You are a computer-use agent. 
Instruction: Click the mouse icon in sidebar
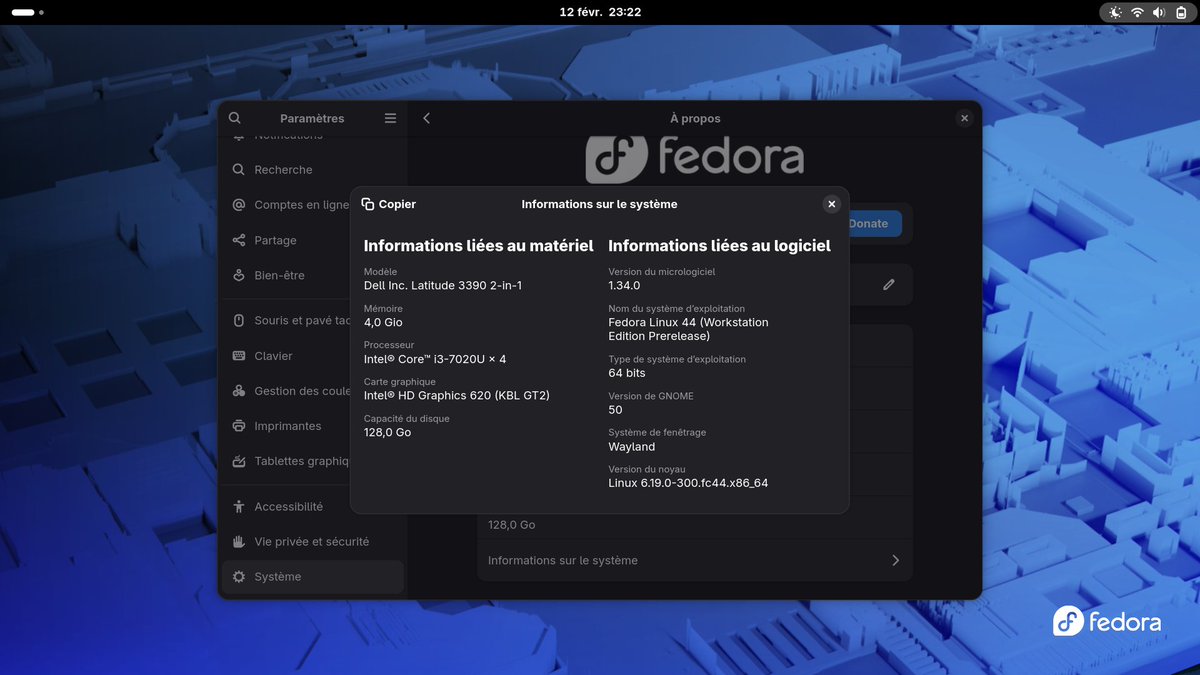tap(239, 321)
